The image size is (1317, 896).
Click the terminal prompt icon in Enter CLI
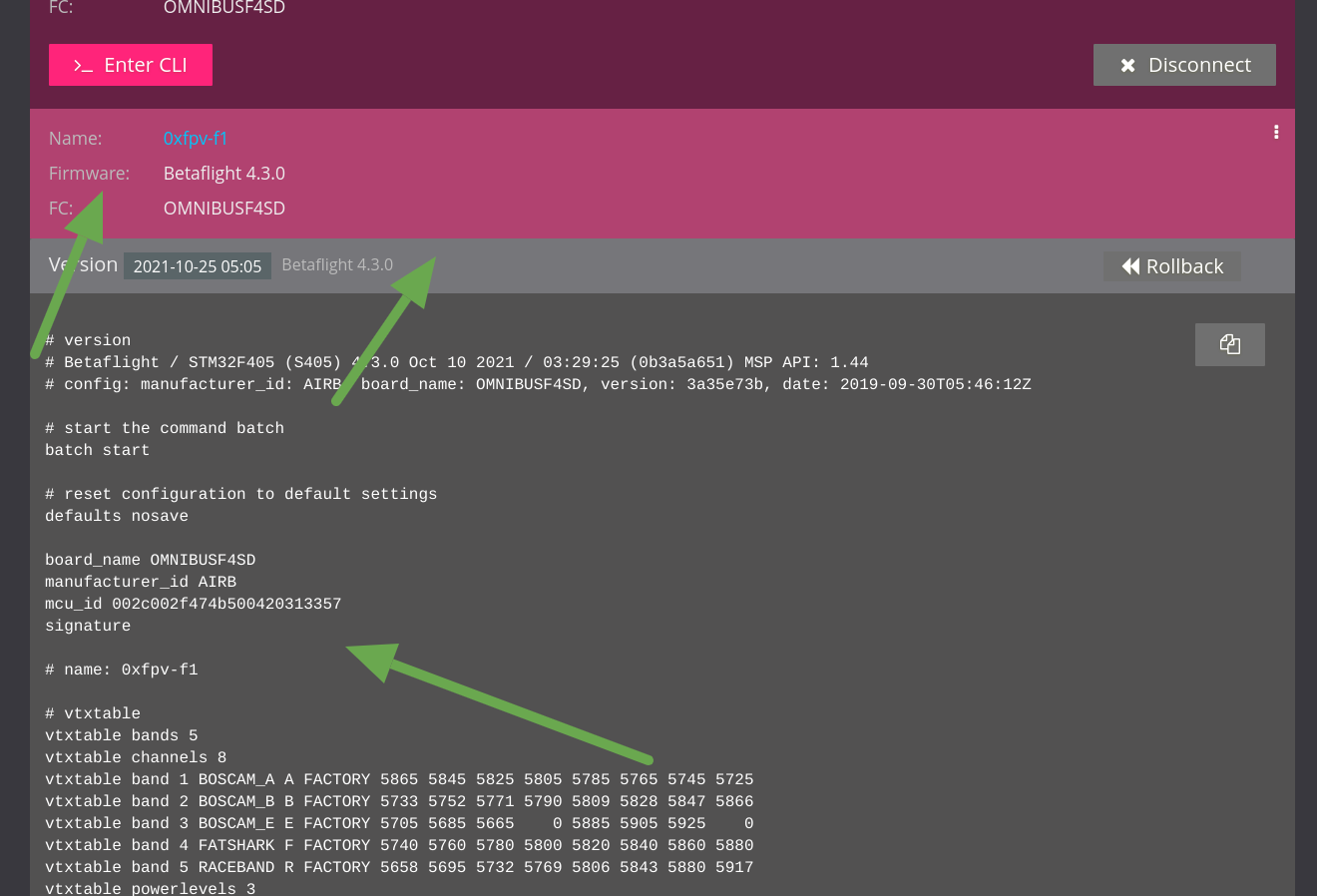pyautogui.click(x=84, y=64)
